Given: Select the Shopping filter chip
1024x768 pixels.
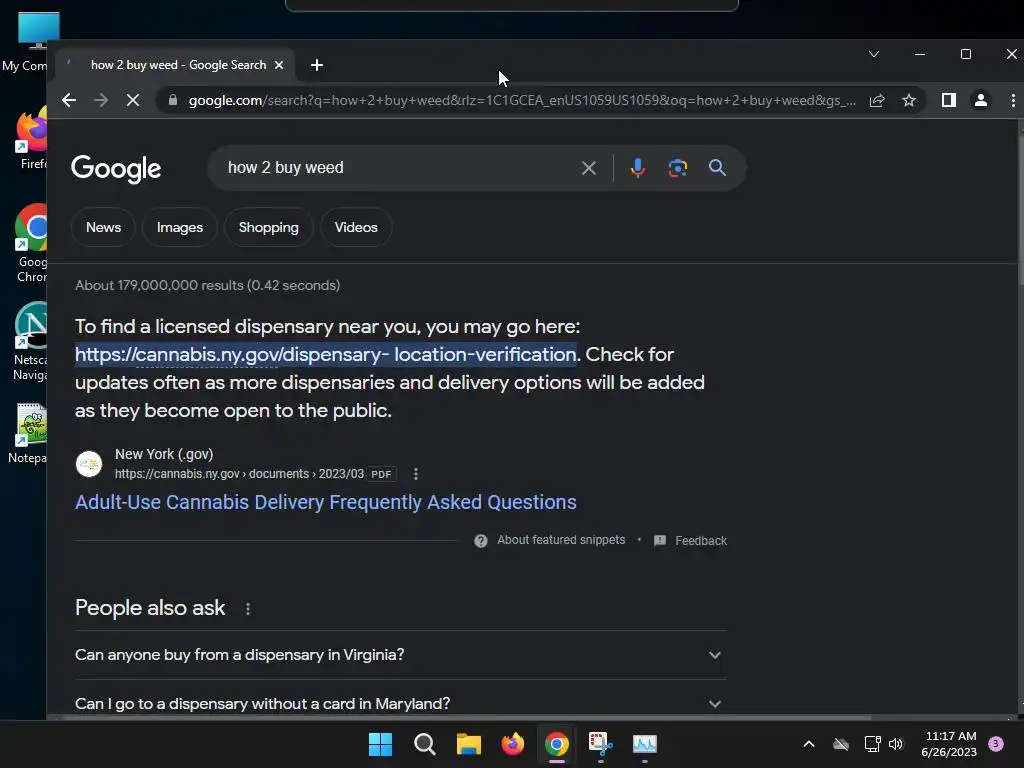Looking at the screenshot, I should [268, 227].
